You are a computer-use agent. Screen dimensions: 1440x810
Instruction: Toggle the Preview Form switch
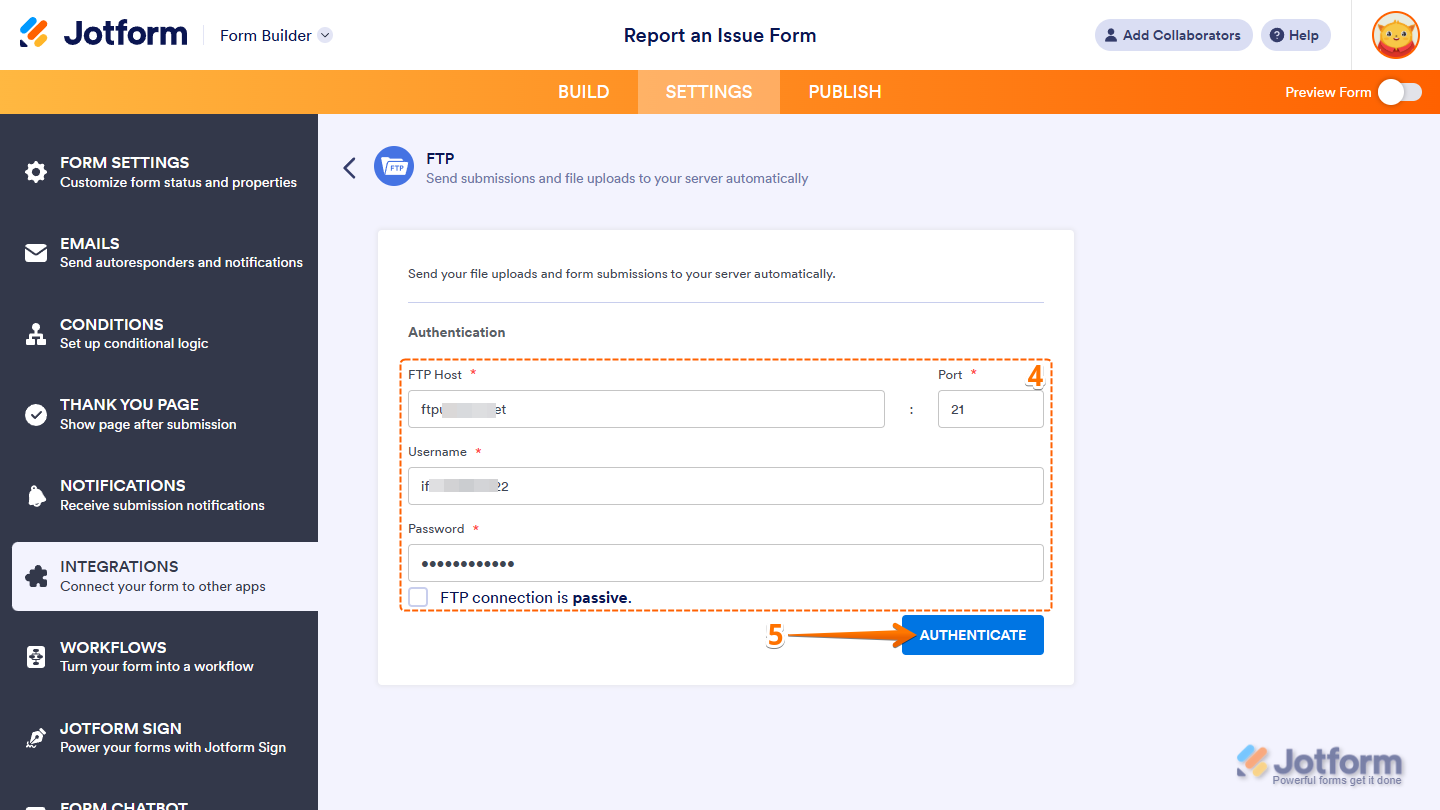coord(1399,91)
